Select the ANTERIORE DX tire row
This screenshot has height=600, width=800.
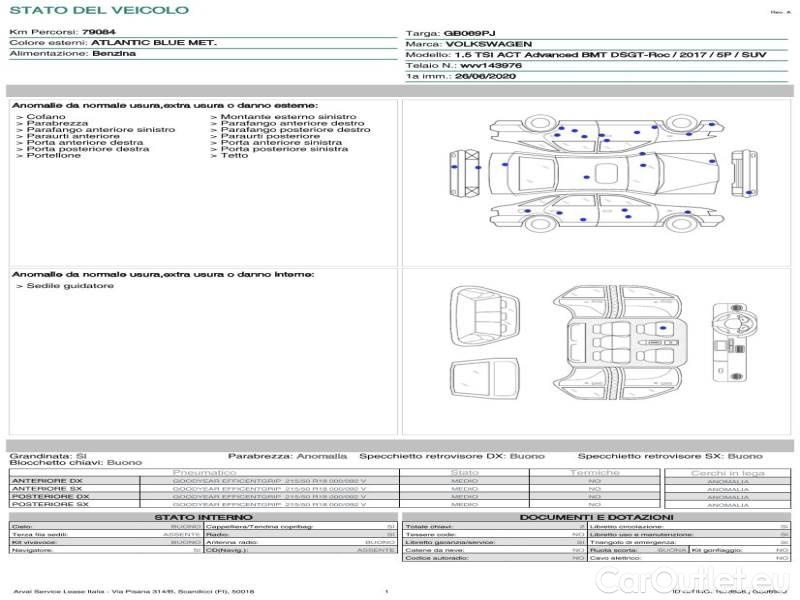click(47, 481)
